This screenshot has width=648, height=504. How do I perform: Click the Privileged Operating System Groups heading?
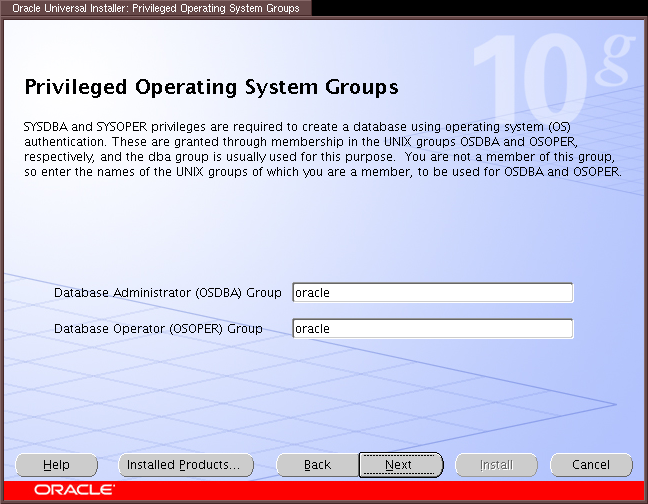[x=211, y=88]
